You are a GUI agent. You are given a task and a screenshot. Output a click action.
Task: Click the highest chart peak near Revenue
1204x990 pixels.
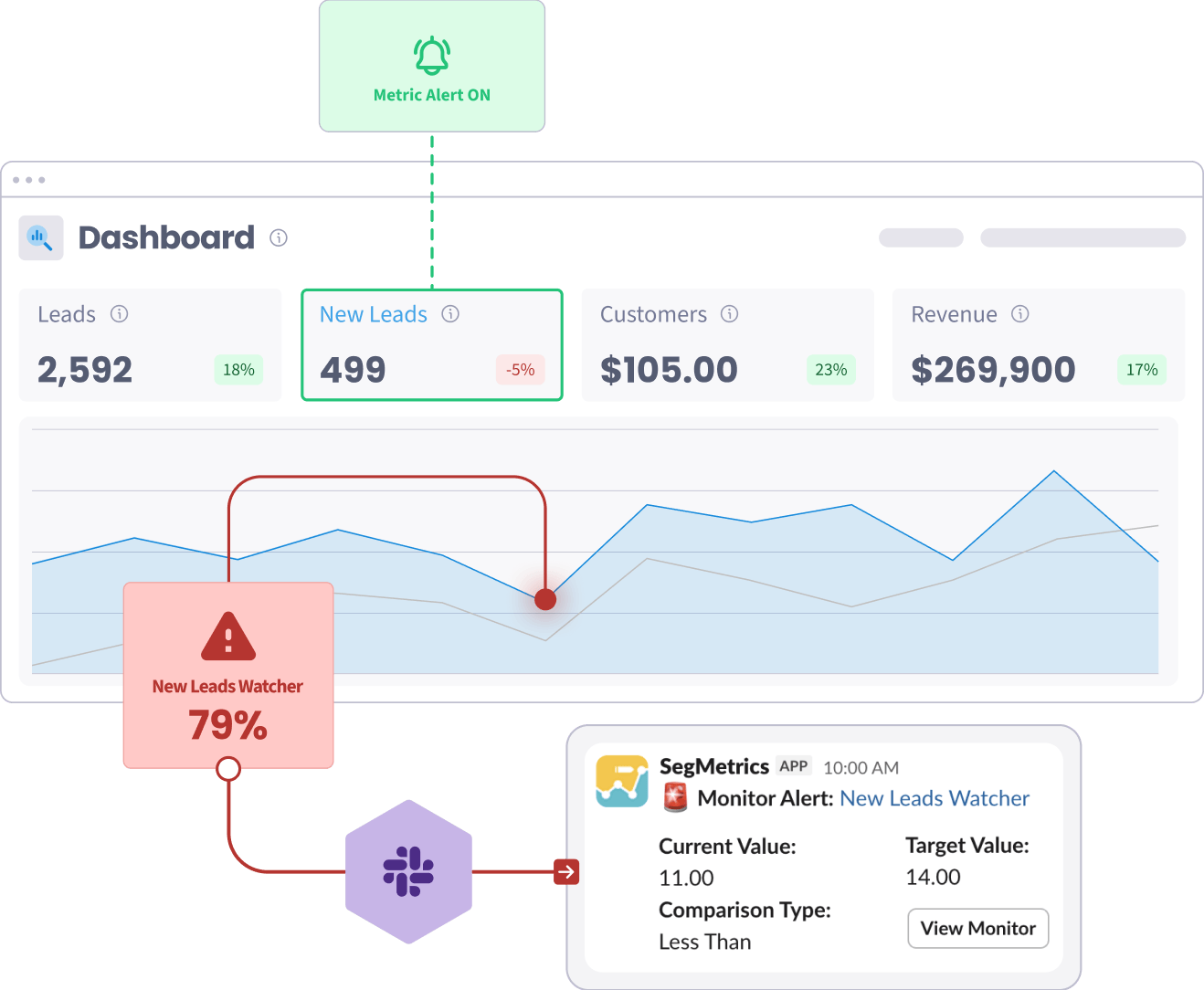coord(1054,471)
